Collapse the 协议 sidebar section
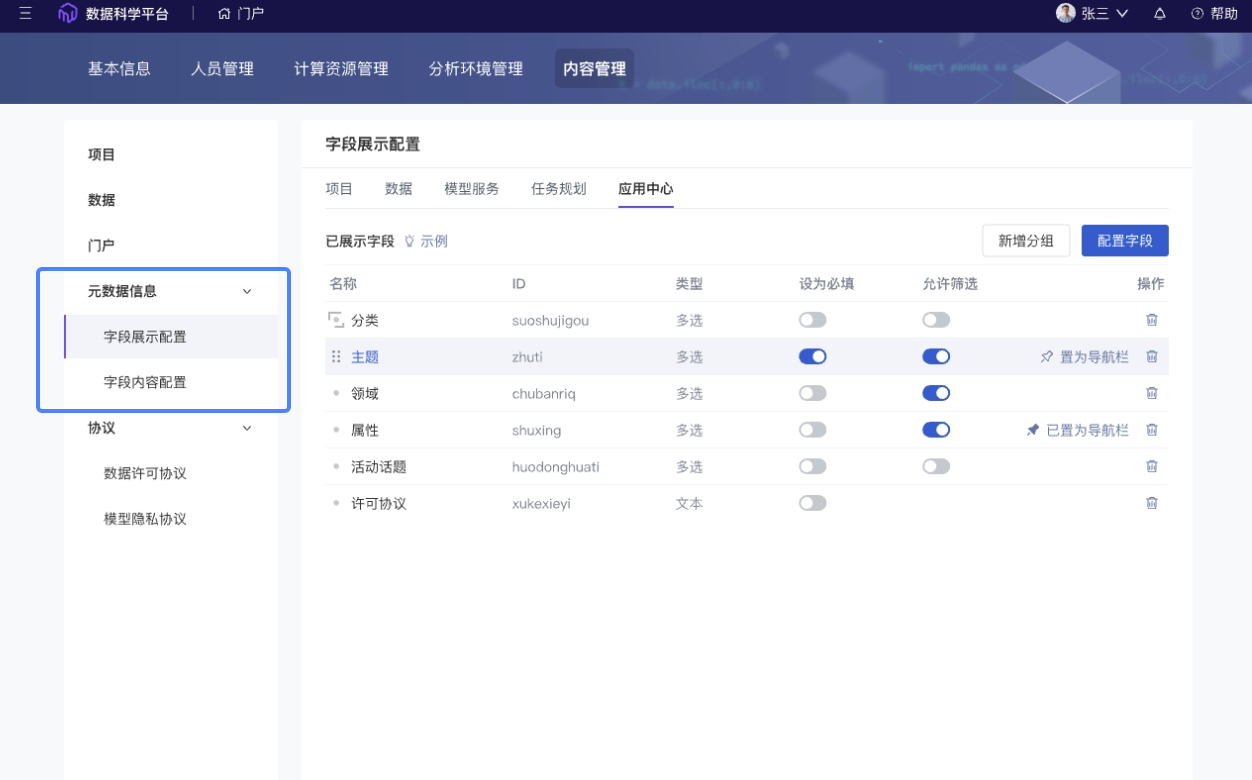 [247, 428]
